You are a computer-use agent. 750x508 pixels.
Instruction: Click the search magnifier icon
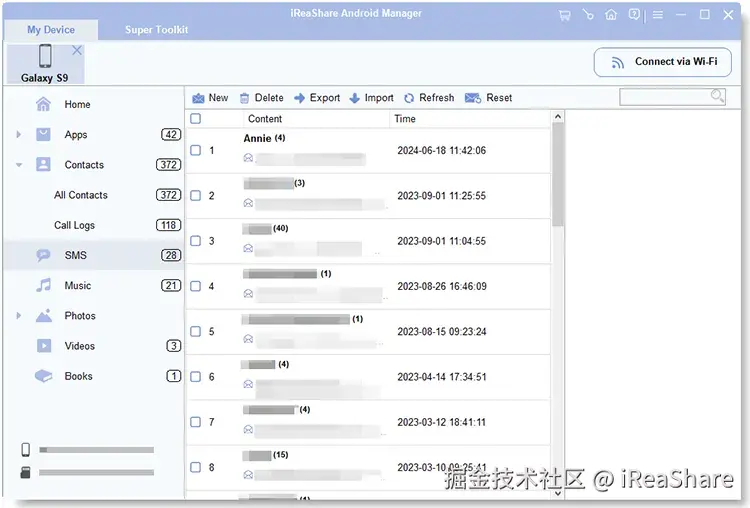(x=717, y=96)
